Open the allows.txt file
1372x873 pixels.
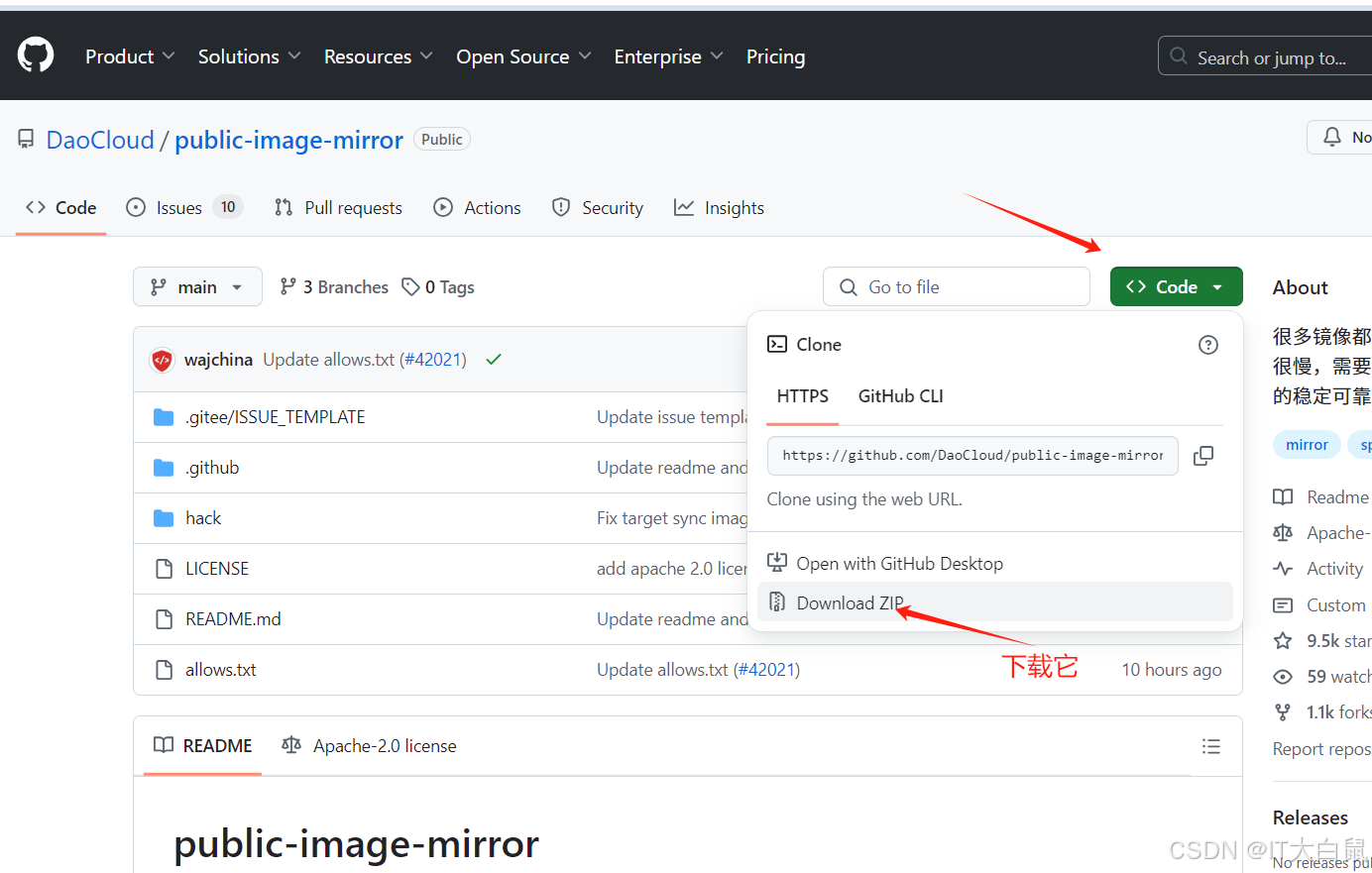coord(220,670)
